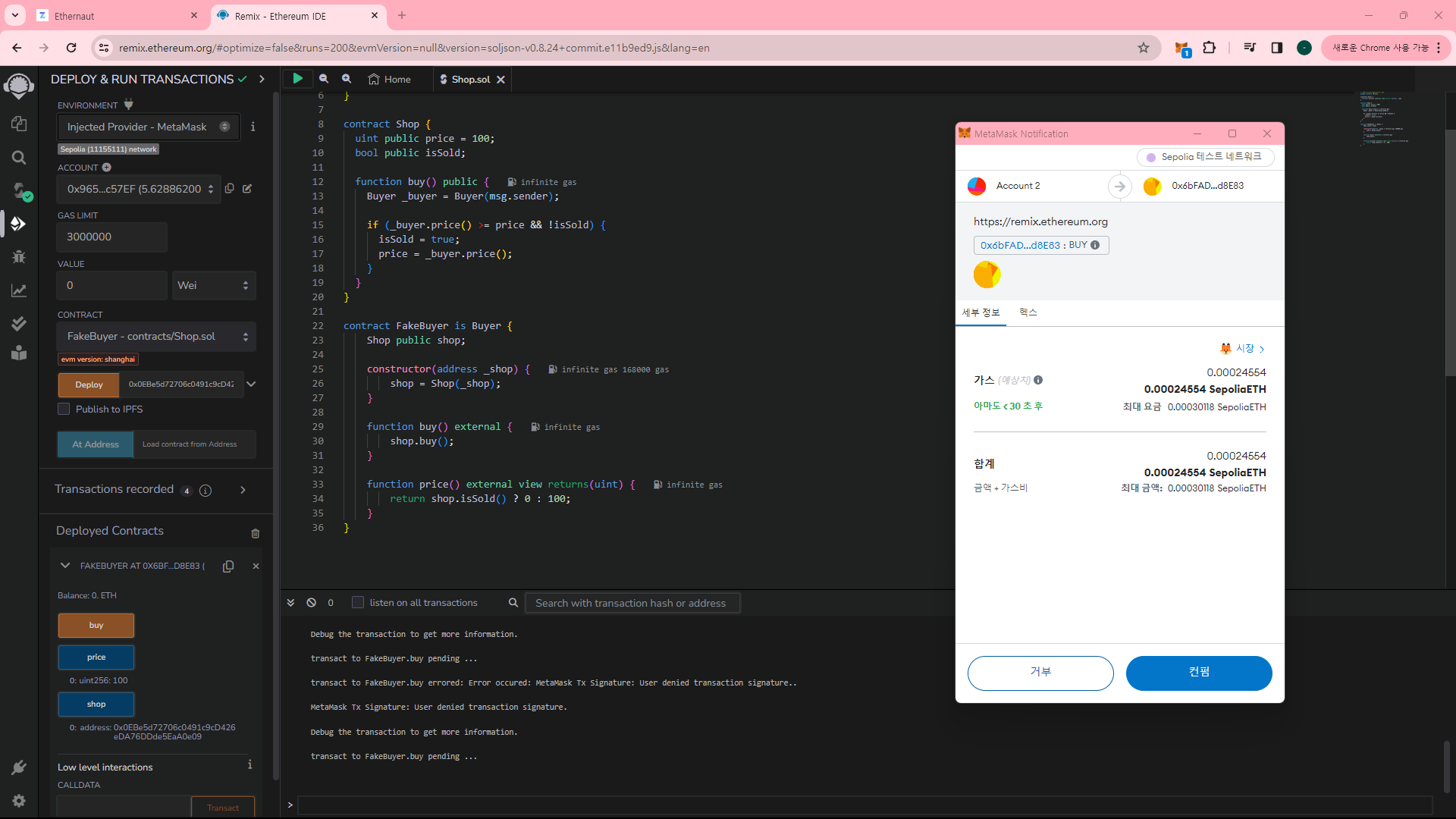The width and height of the screenshot is (1456, 819).
Task: Open Chrome extensions puzzle icon
Action: click(x=1210, y=48)
